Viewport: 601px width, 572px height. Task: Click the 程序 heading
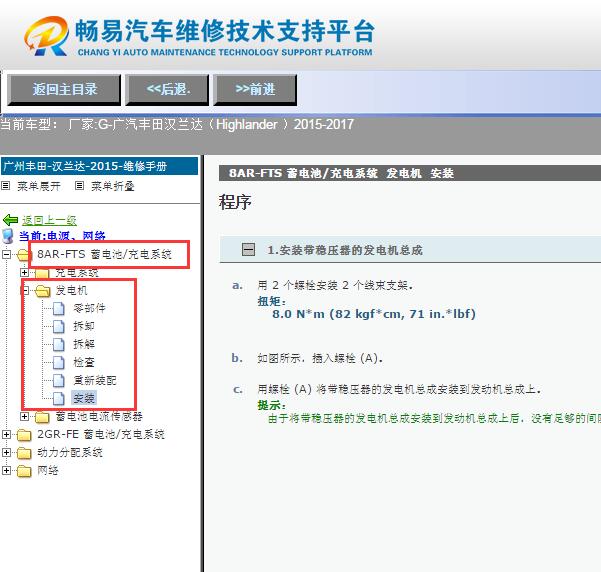(235, 202)
